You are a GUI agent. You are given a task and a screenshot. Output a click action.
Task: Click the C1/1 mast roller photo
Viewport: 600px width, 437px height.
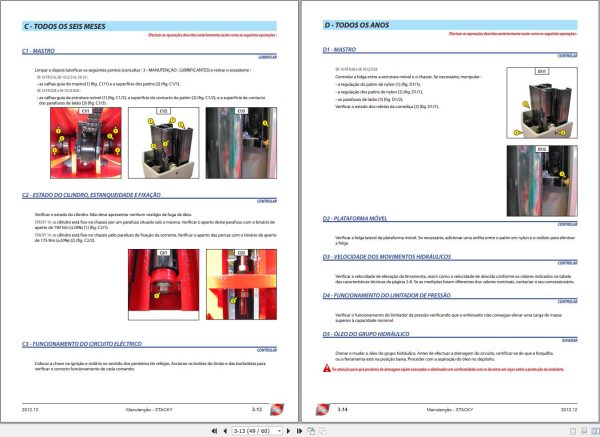[86, 143]
